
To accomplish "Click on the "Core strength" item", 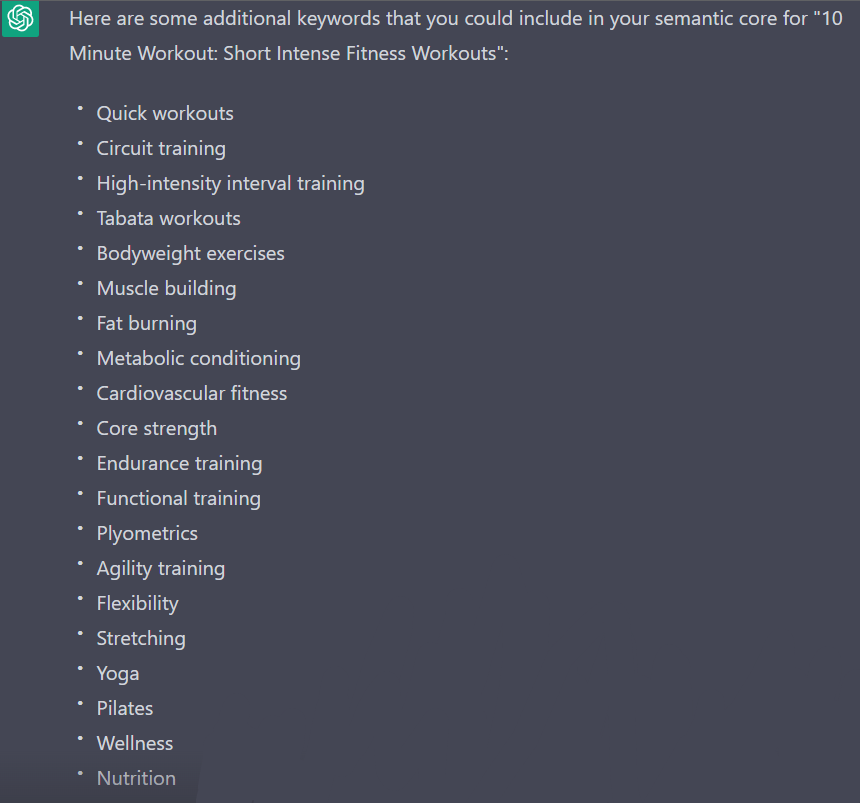I will point(156,429).
